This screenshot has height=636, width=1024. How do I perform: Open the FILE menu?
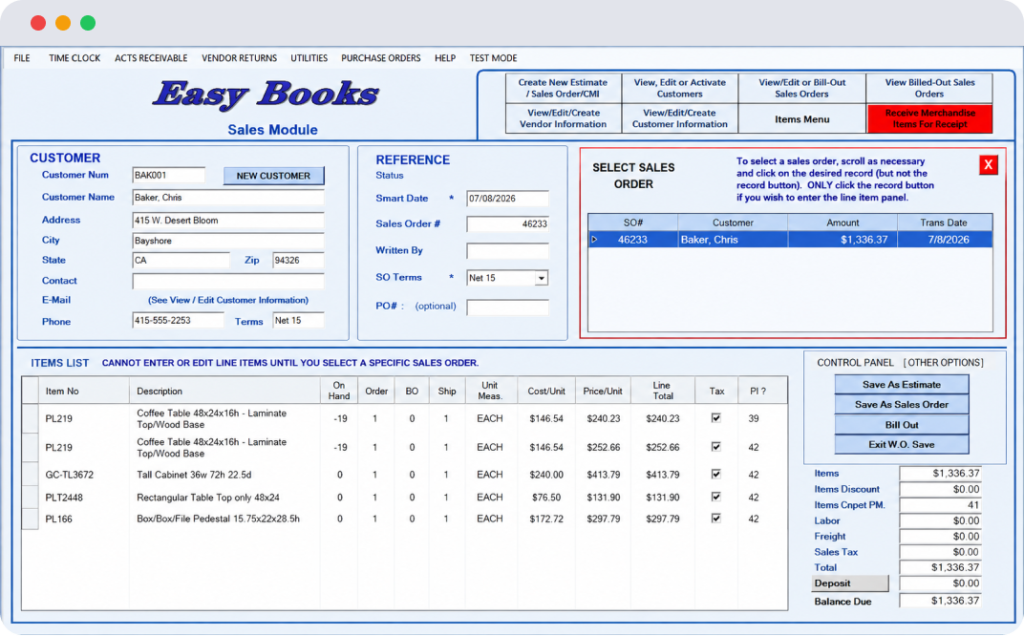22,58
